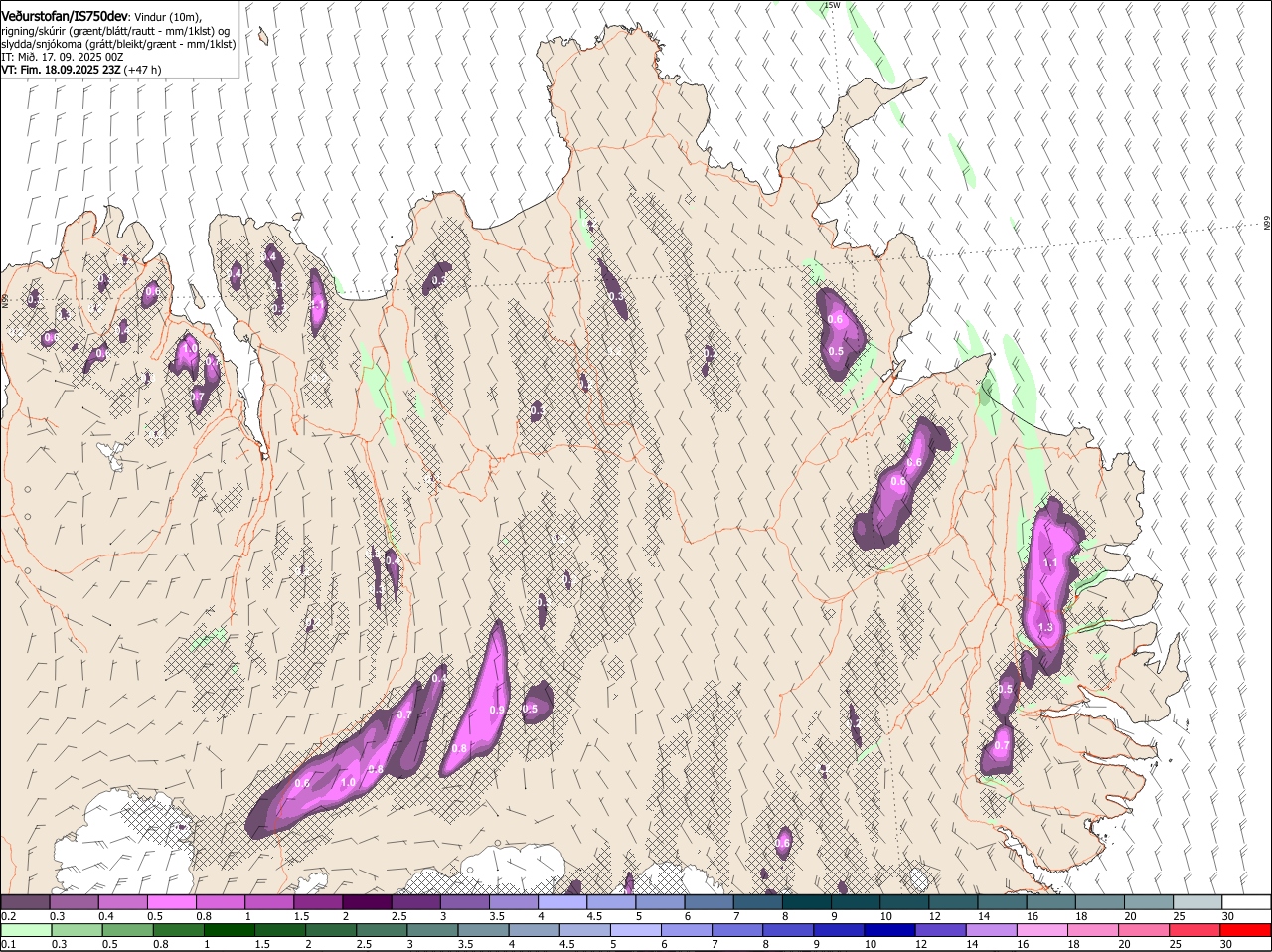Click the "Veðurstofan/IS750dev" map title
The image size is (1272, 952).
65,16
